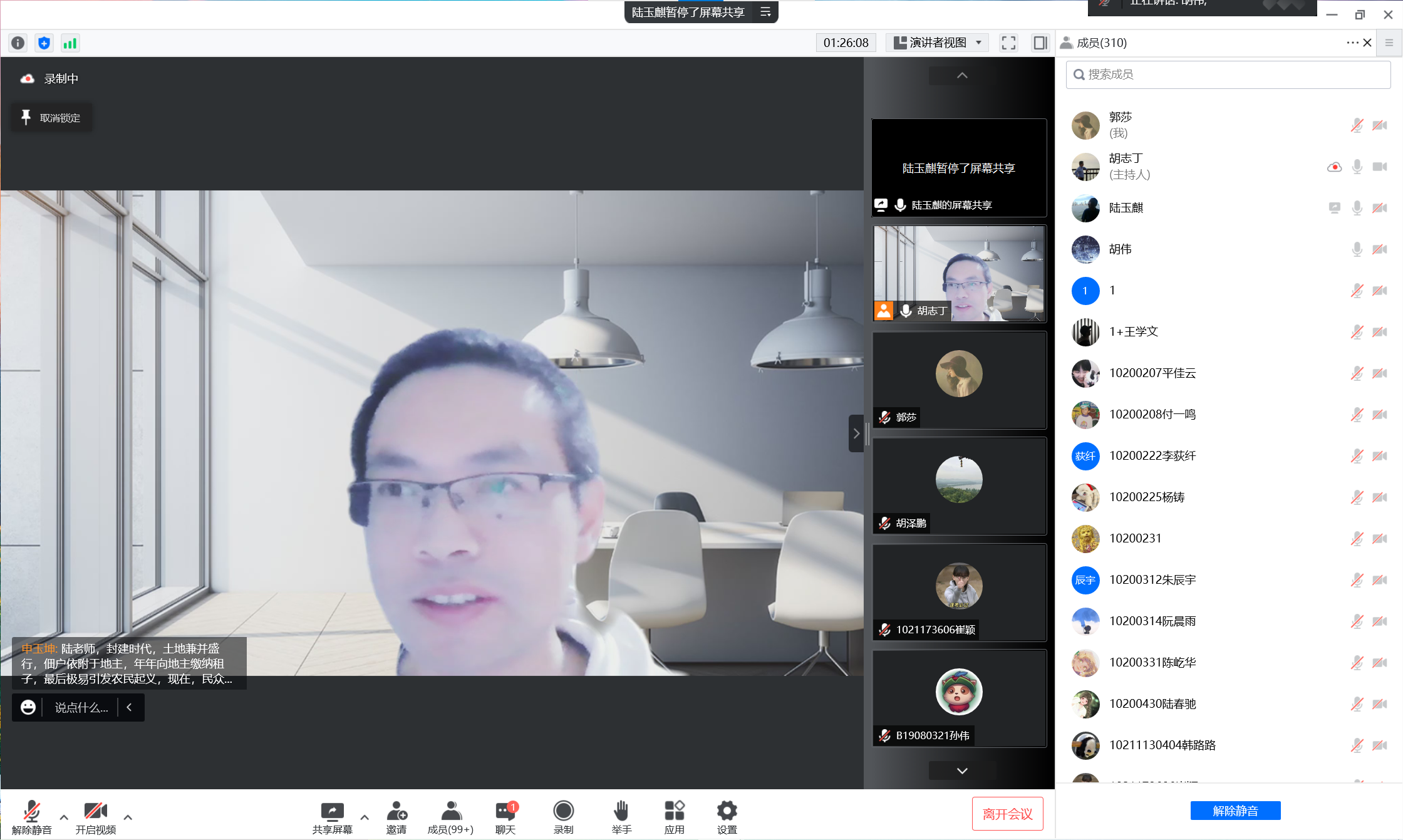Enter full screen mode
The width and height of the screenshot is (1403, 840).
(1008, 43)
